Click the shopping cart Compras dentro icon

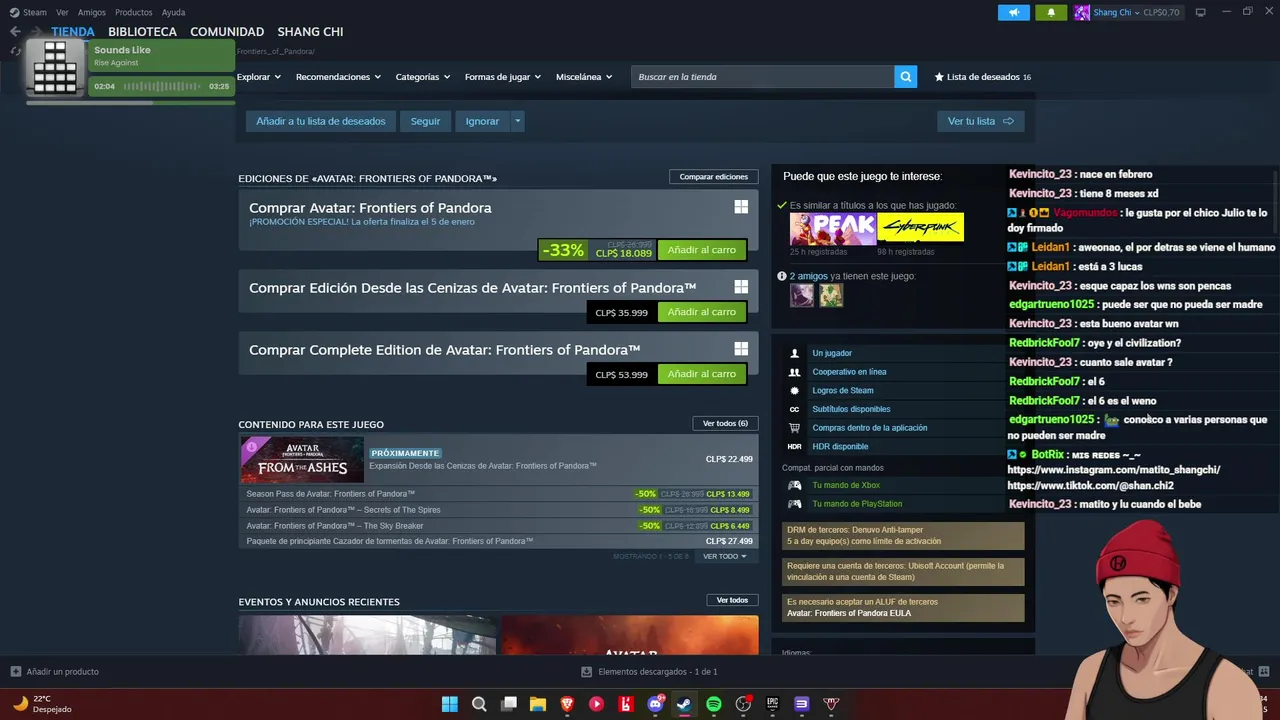point(794,428)
